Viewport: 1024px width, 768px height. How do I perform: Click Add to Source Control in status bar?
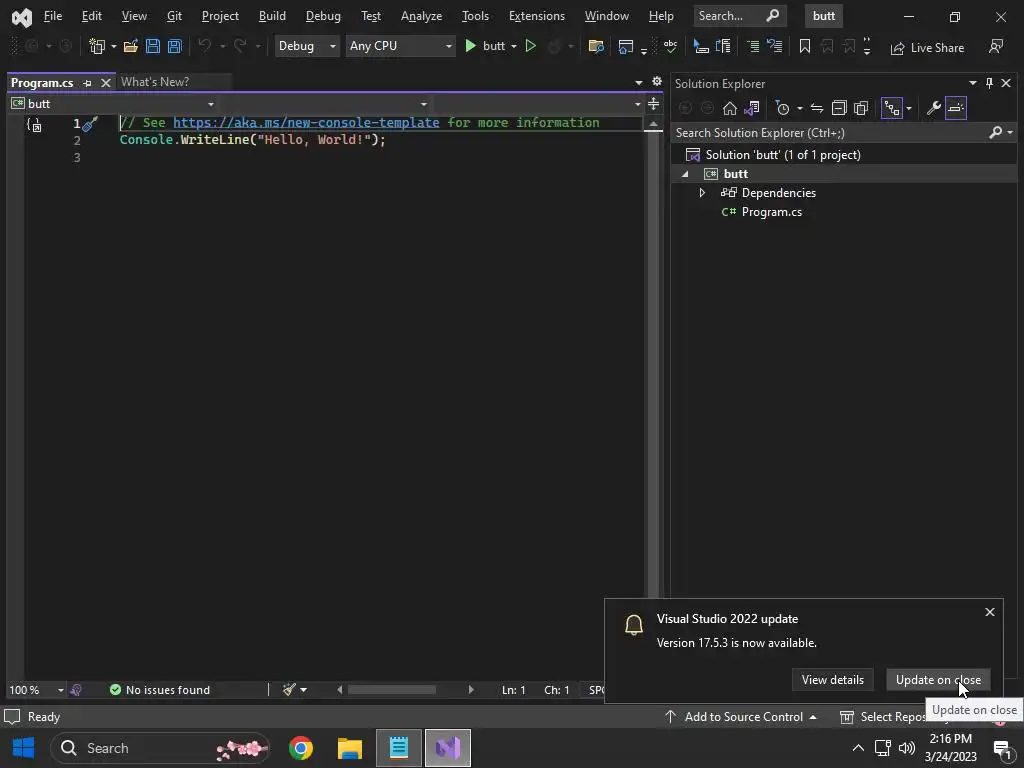741,717
